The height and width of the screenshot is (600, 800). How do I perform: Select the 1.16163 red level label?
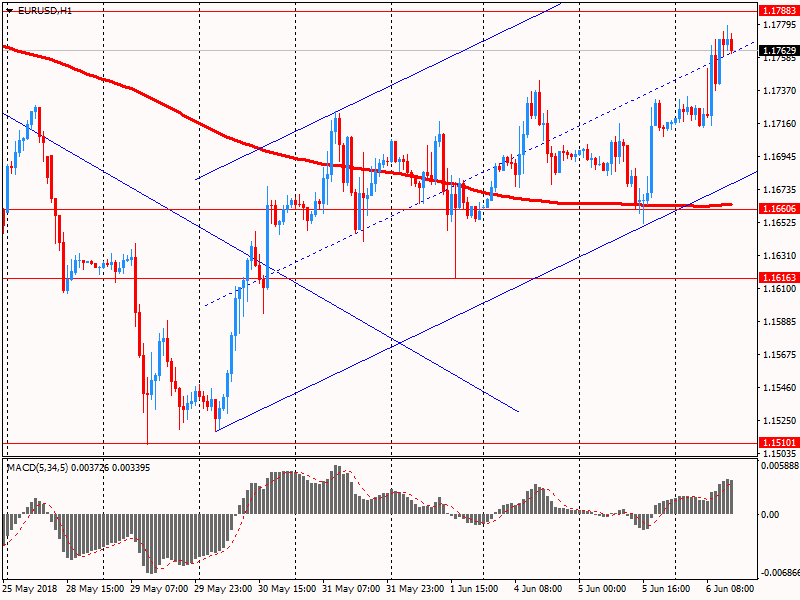tap(779, 278)
